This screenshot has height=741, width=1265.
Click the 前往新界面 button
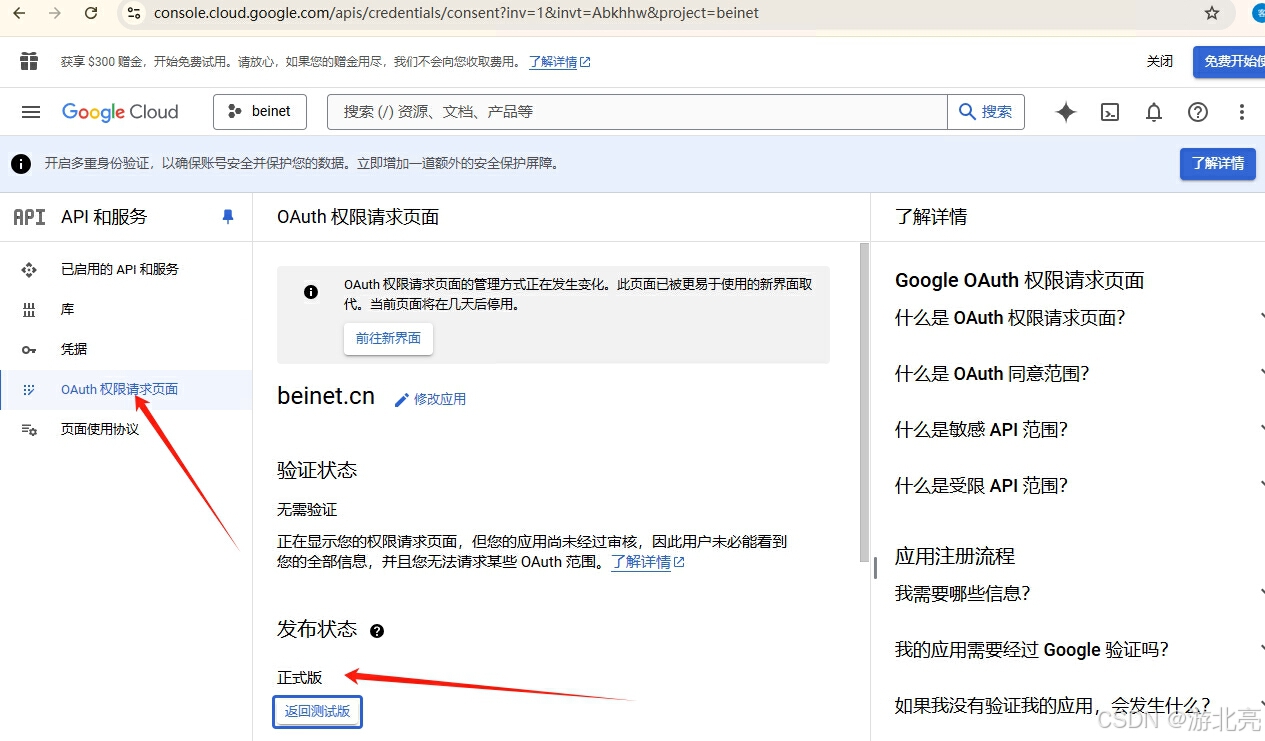point(388,338)
